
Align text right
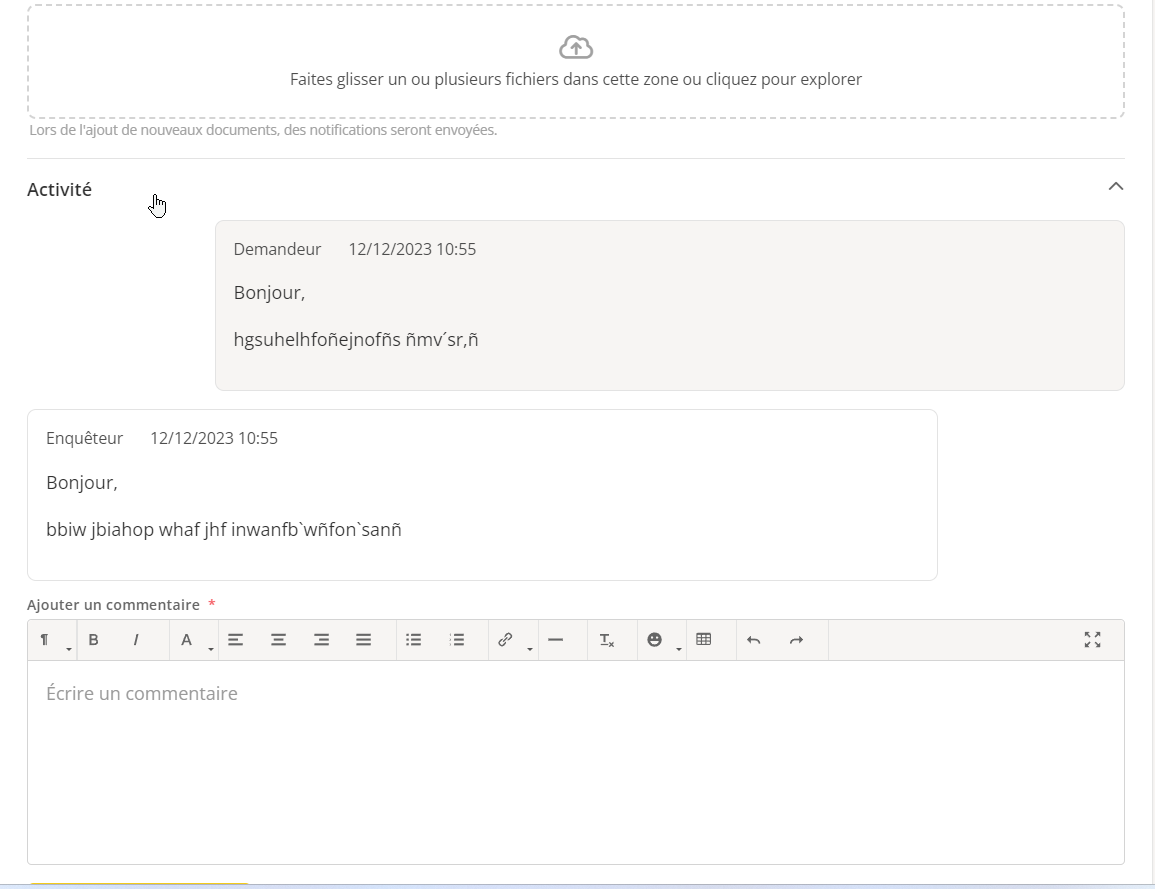[321, 639]
